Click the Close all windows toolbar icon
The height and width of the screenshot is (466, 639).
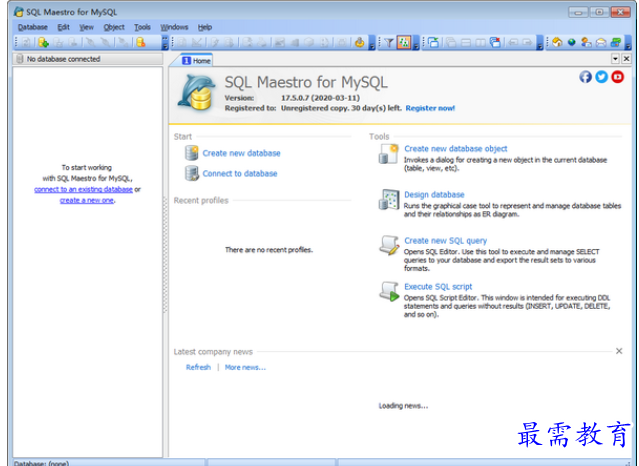pos(495,42)
